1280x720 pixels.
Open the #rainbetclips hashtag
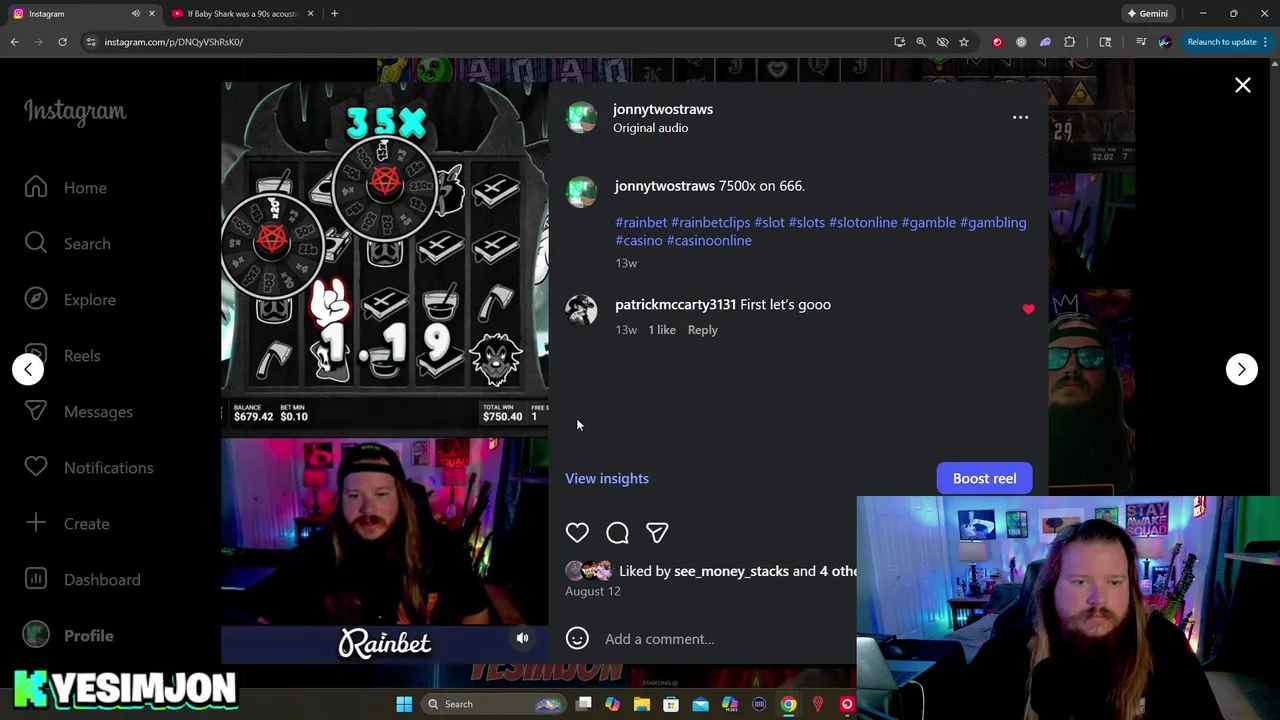coord(710,222)
